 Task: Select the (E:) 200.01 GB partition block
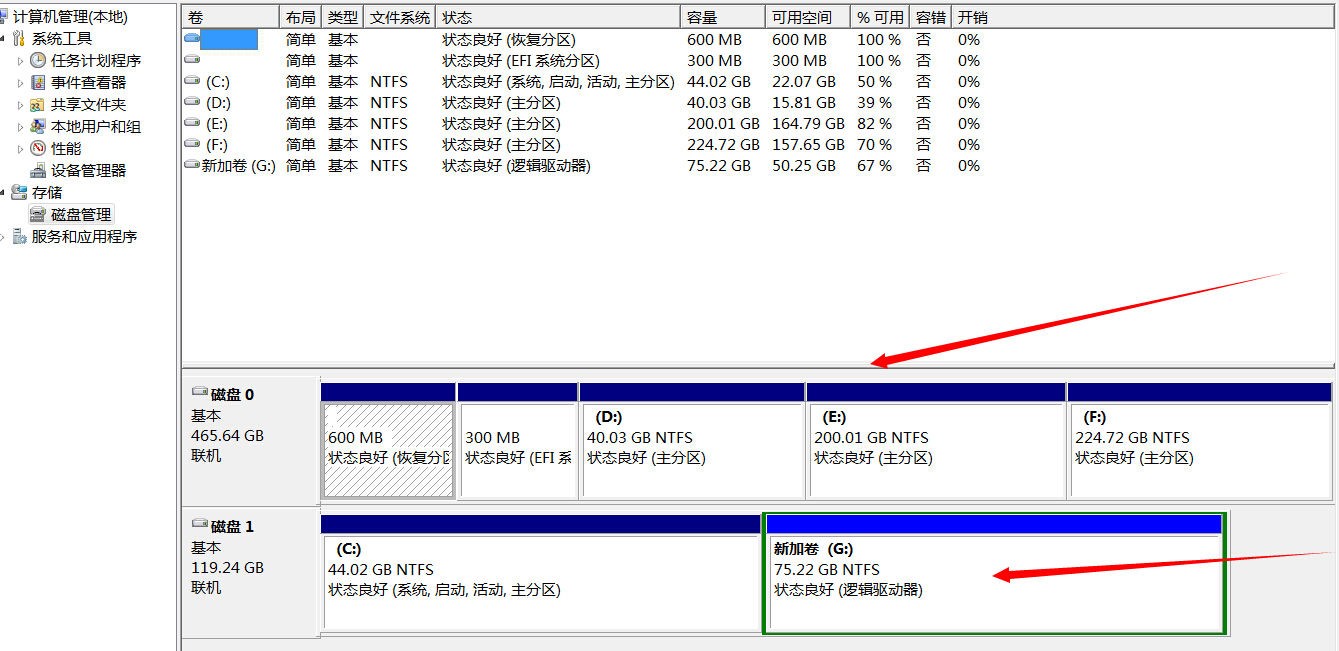pos(935,448)
